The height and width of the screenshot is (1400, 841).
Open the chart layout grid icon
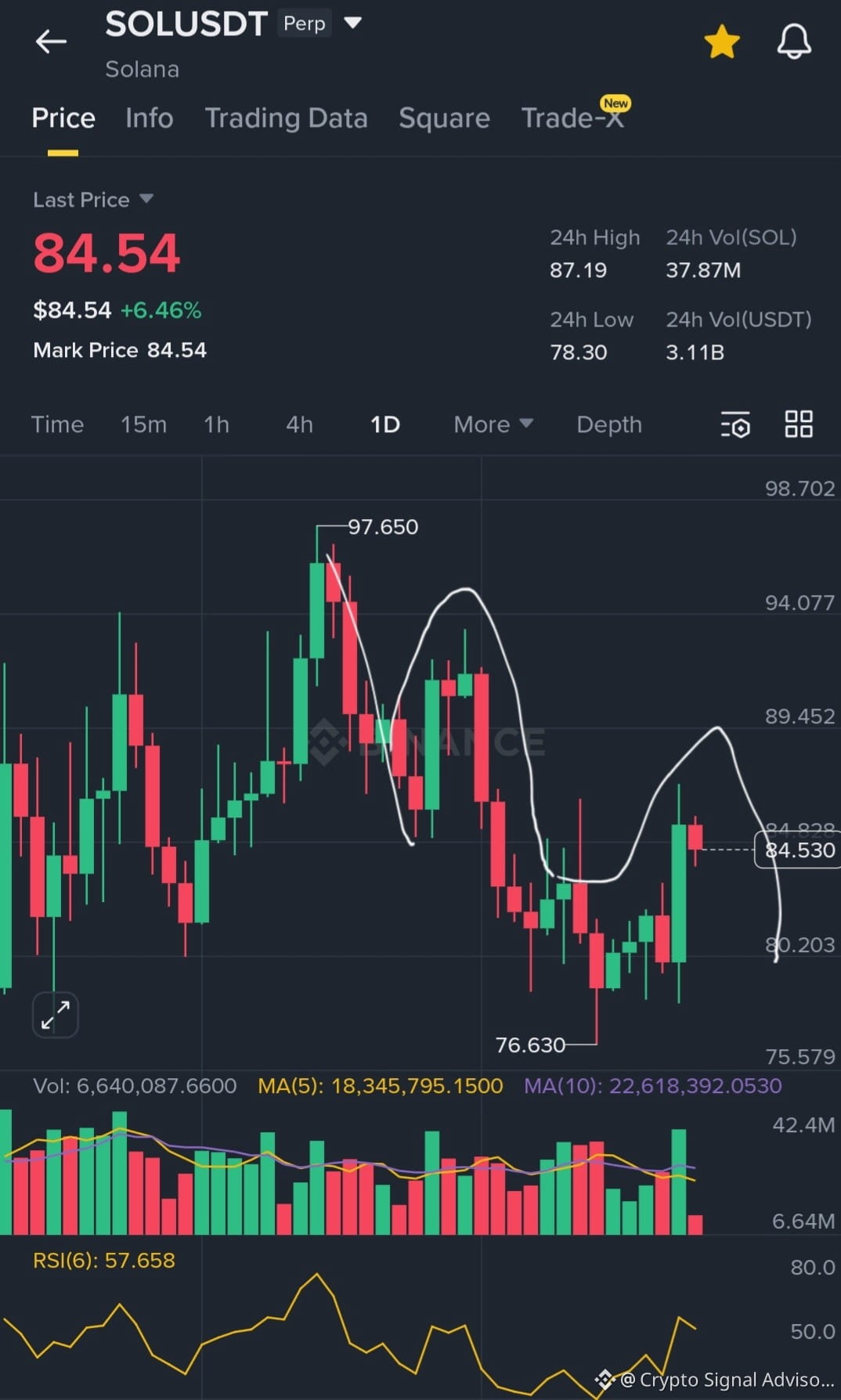799,424
